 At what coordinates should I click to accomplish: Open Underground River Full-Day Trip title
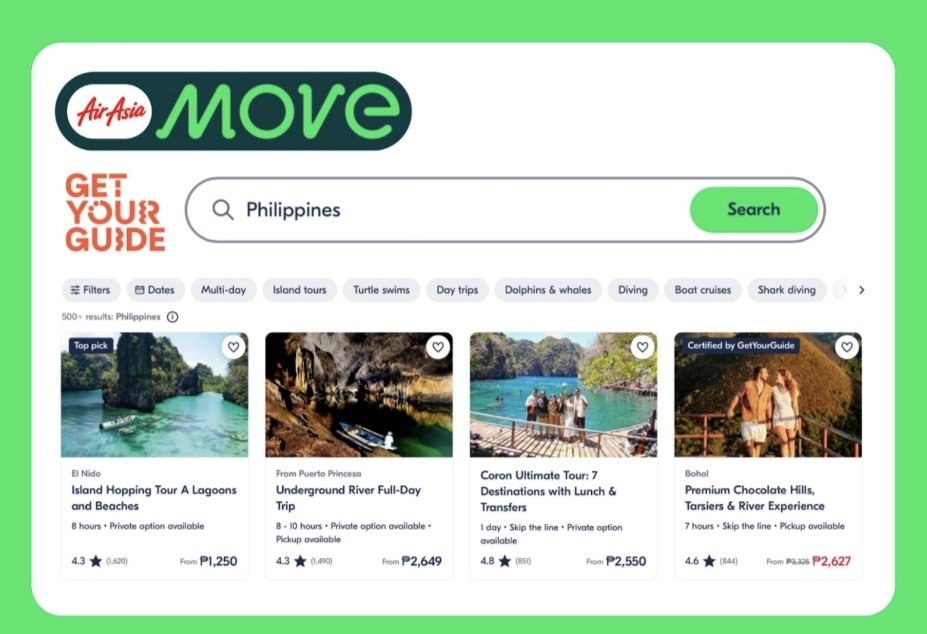coord(348,498)
